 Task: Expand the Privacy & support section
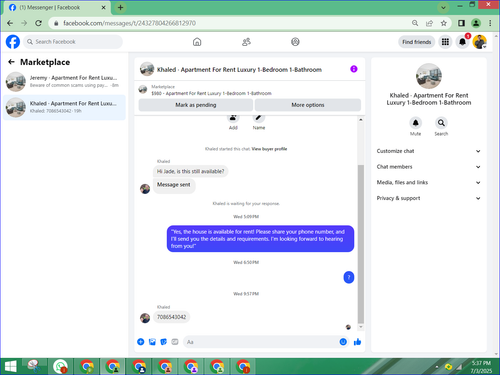pyautogui.click(x=429, y=198)
